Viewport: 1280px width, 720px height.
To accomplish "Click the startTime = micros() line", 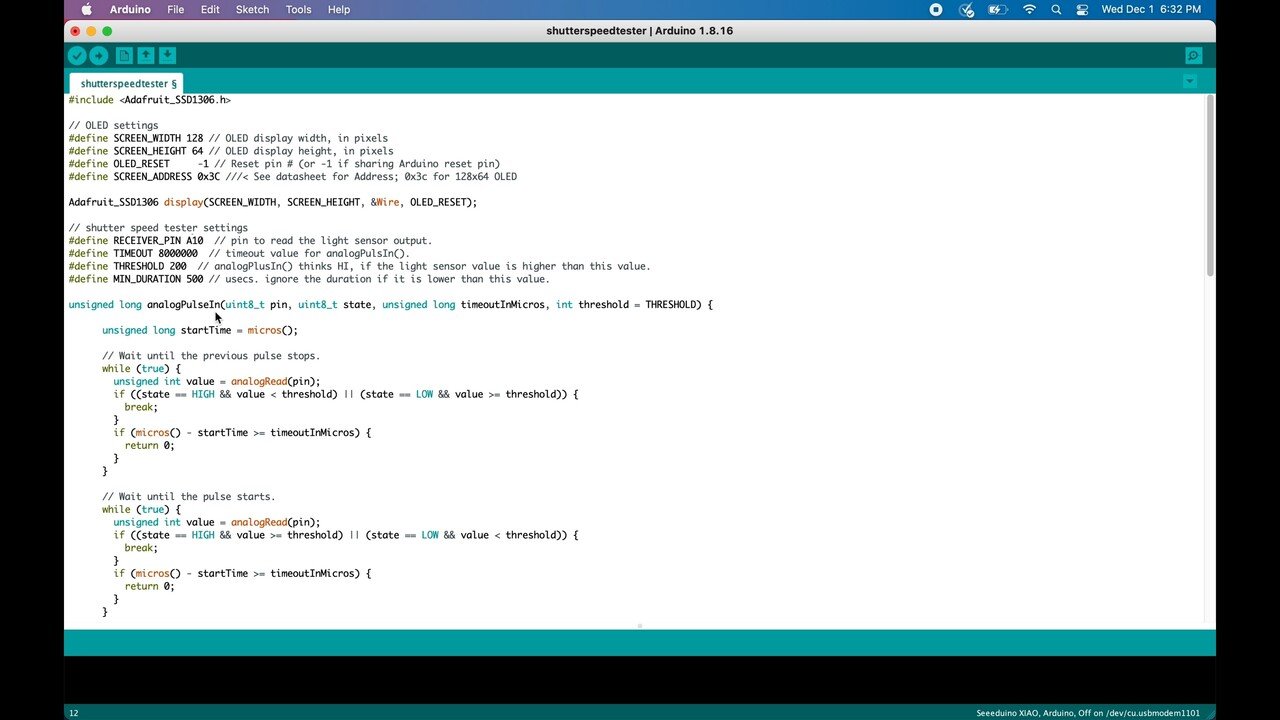I will (x=200, y=330).
